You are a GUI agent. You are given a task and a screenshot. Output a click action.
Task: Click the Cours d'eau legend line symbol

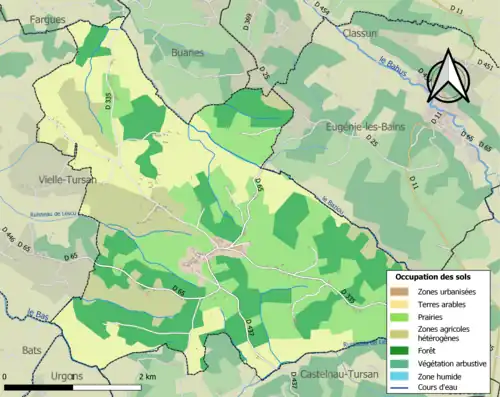tap(399, 388)
